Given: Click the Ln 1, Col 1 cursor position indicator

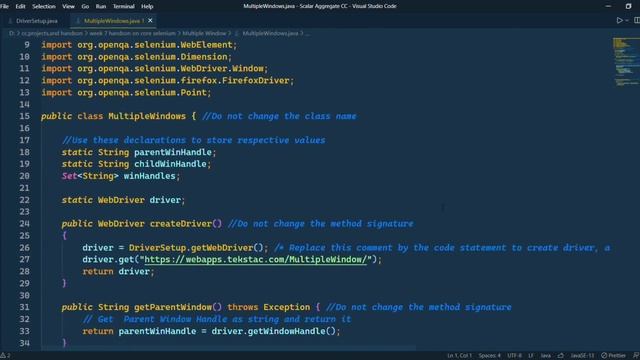Looking at the screenshot, I should coord(459,356).
